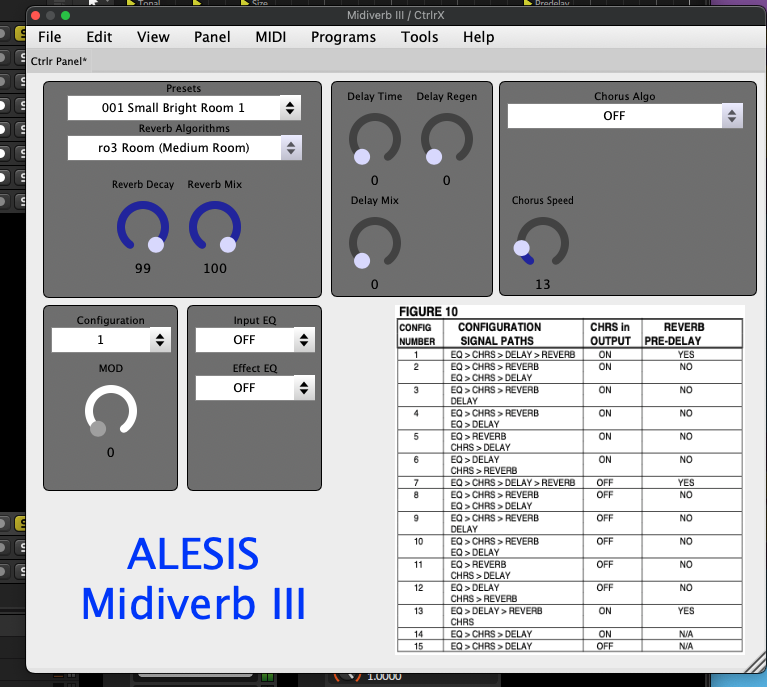Open the Configuration dropdown showing 1

point(111,340)
